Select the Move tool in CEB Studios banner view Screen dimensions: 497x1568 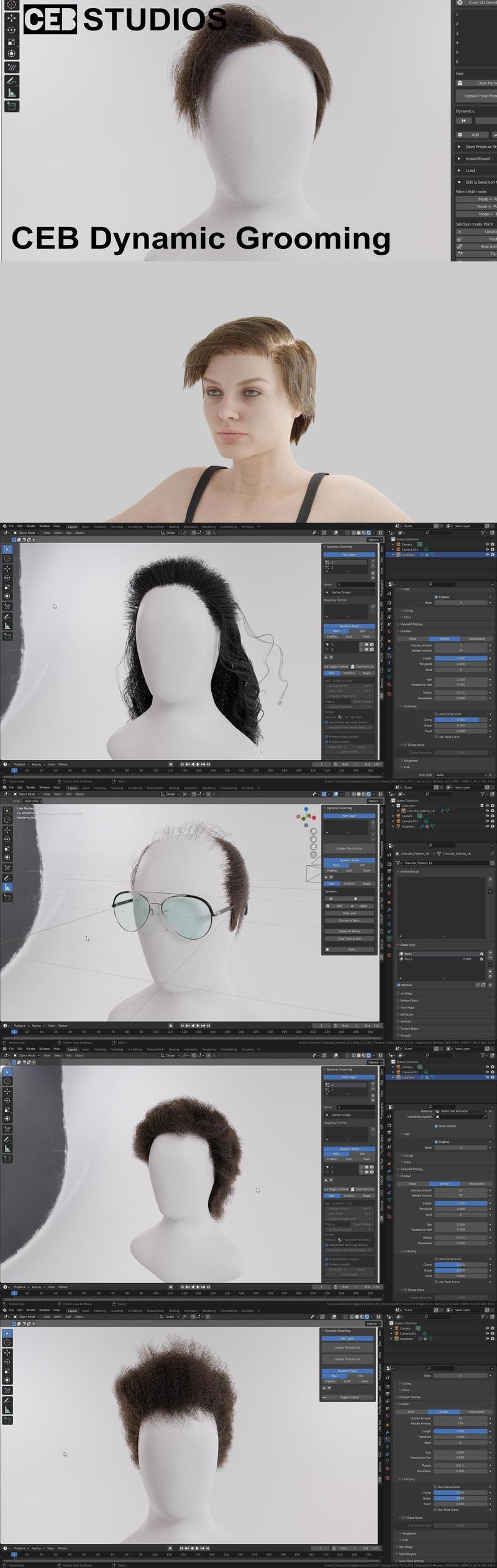pos(12,17)
